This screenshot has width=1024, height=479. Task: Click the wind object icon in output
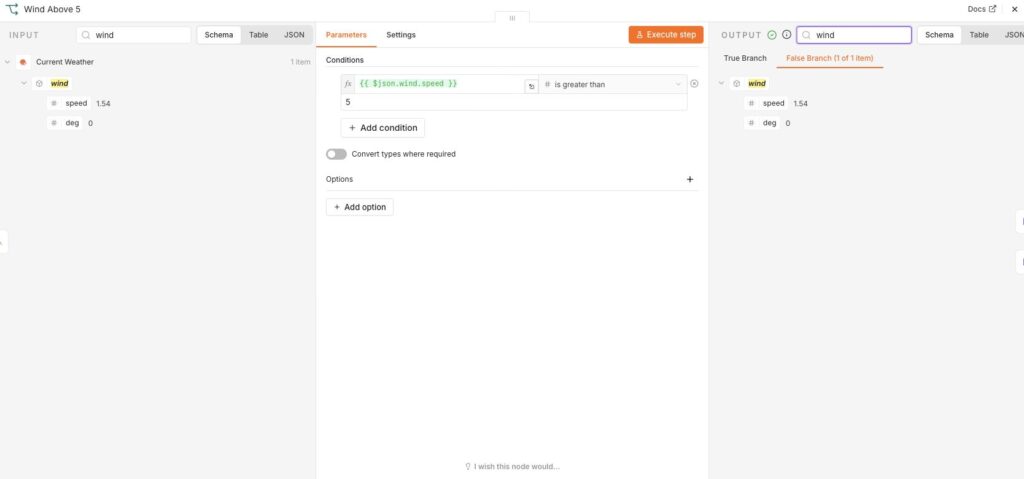(737, 84)
